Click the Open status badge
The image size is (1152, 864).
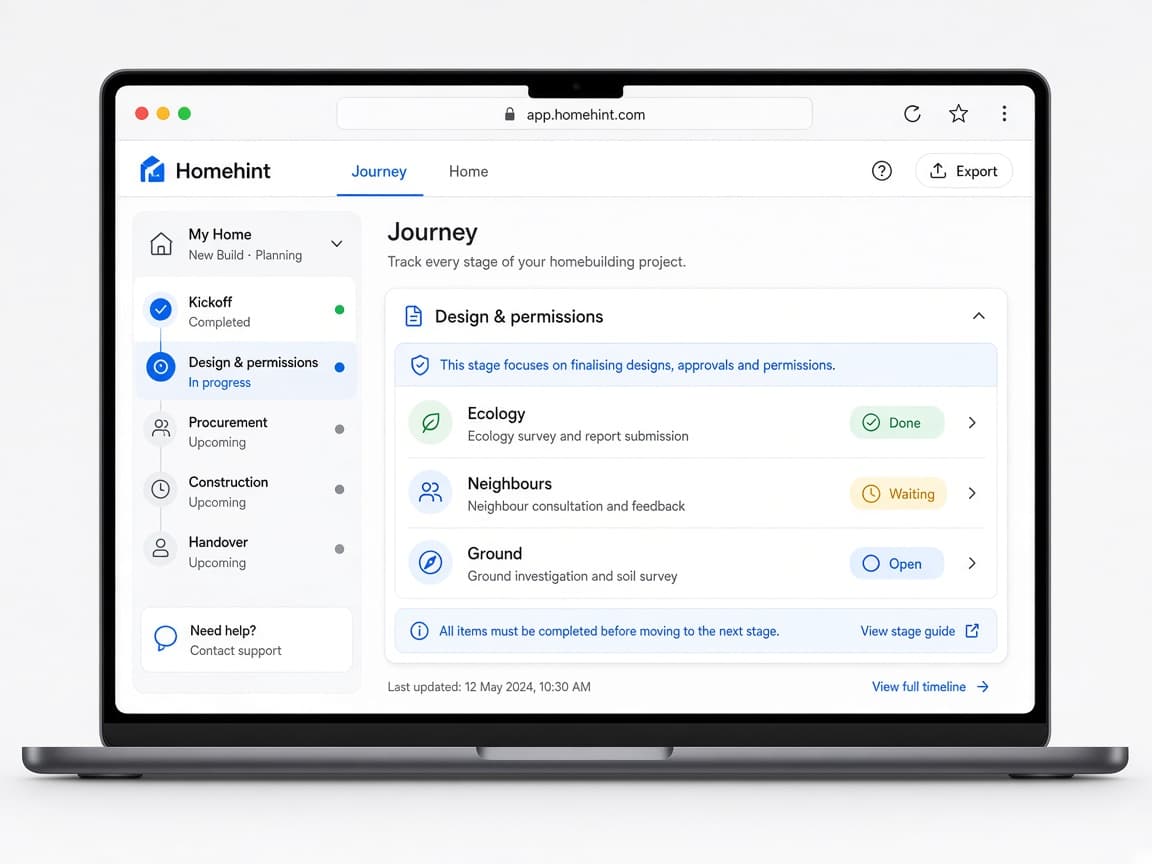896,564
